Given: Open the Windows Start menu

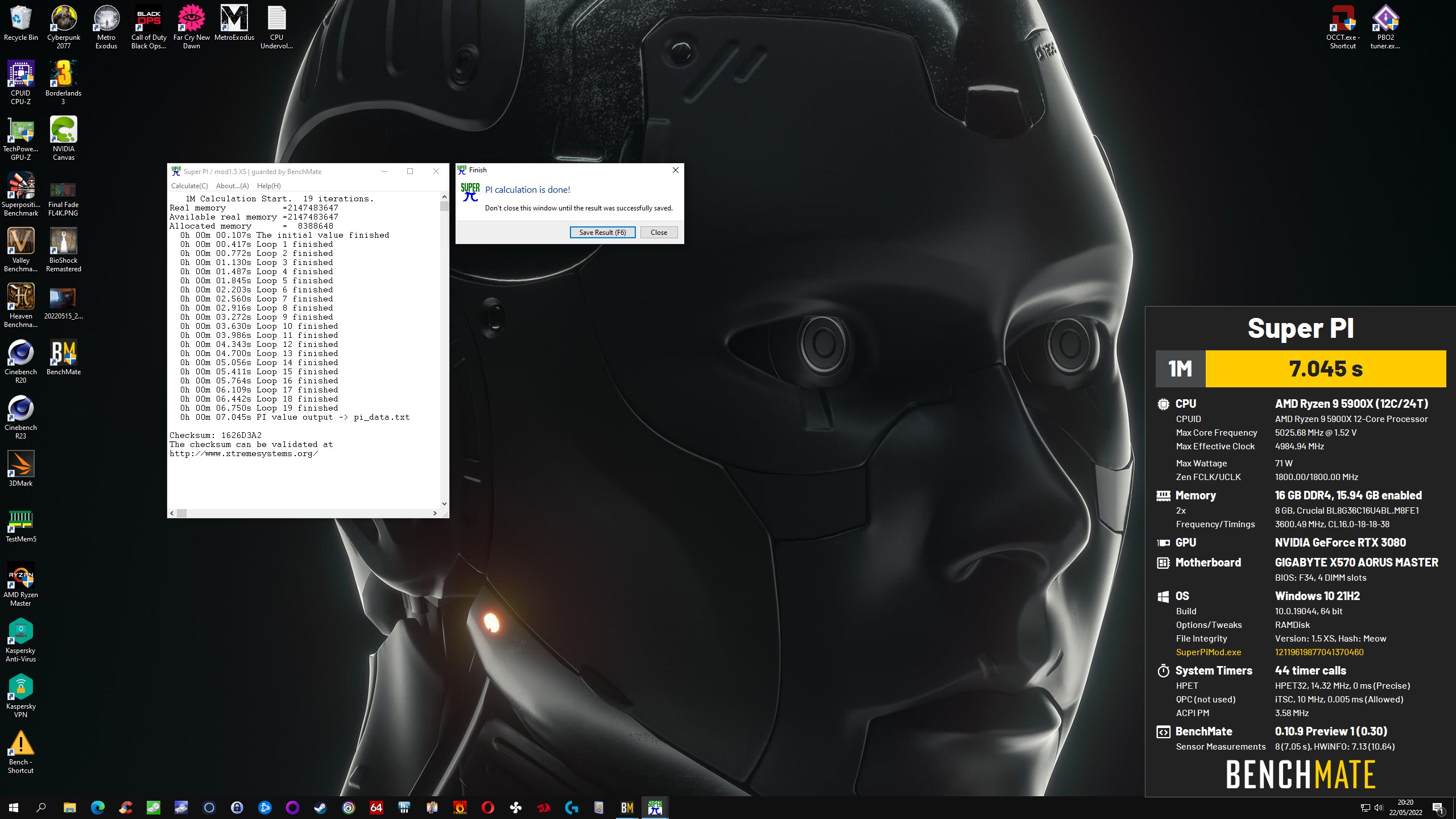Looking at the screenshot, I should (x=14, y=808).
